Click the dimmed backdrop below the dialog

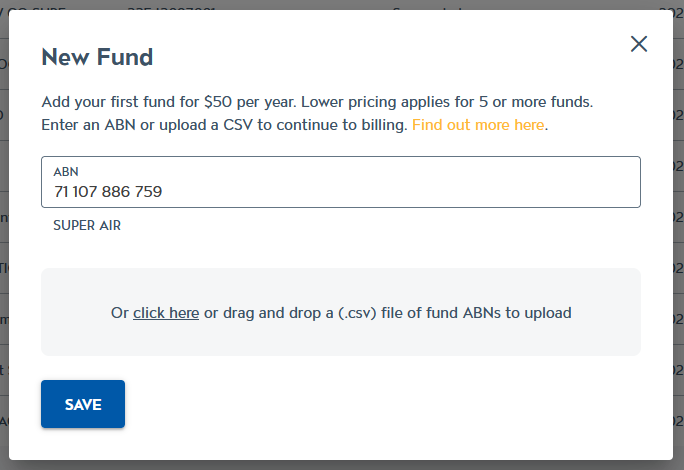pos(342,465)
